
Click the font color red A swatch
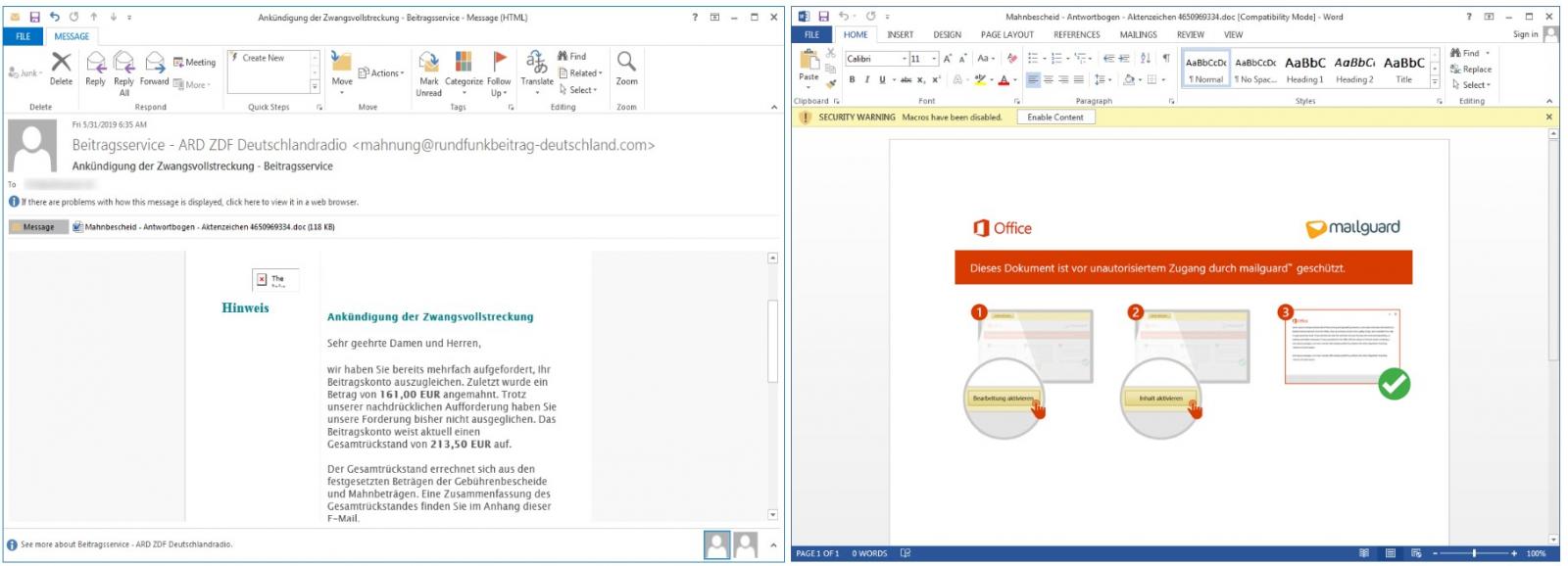1003,80
